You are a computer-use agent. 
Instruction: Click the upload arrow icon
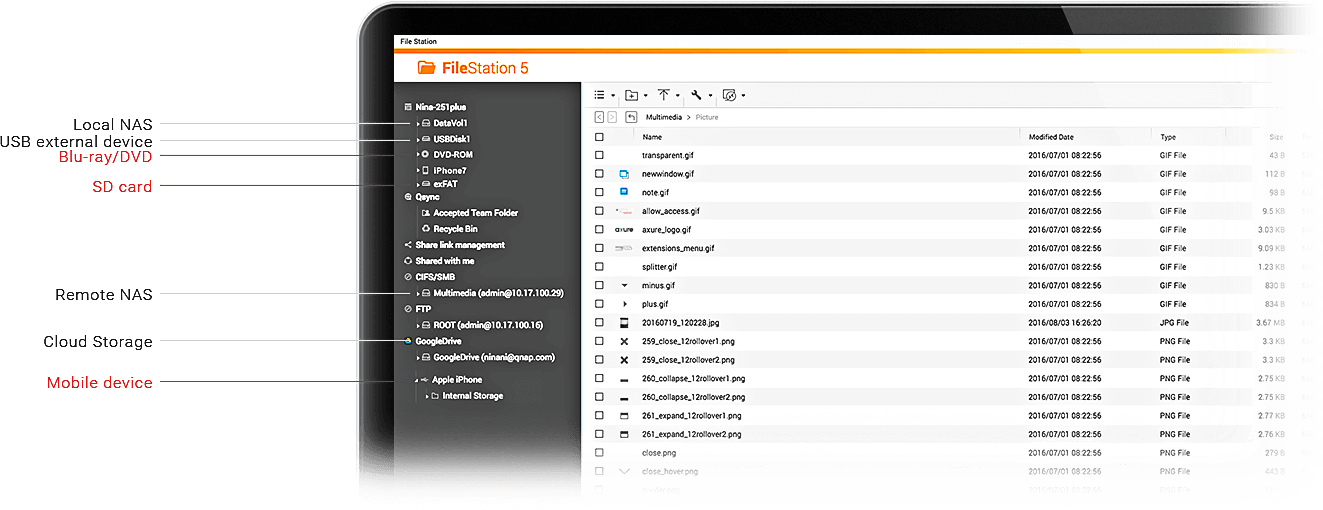(x=664, y=95)
